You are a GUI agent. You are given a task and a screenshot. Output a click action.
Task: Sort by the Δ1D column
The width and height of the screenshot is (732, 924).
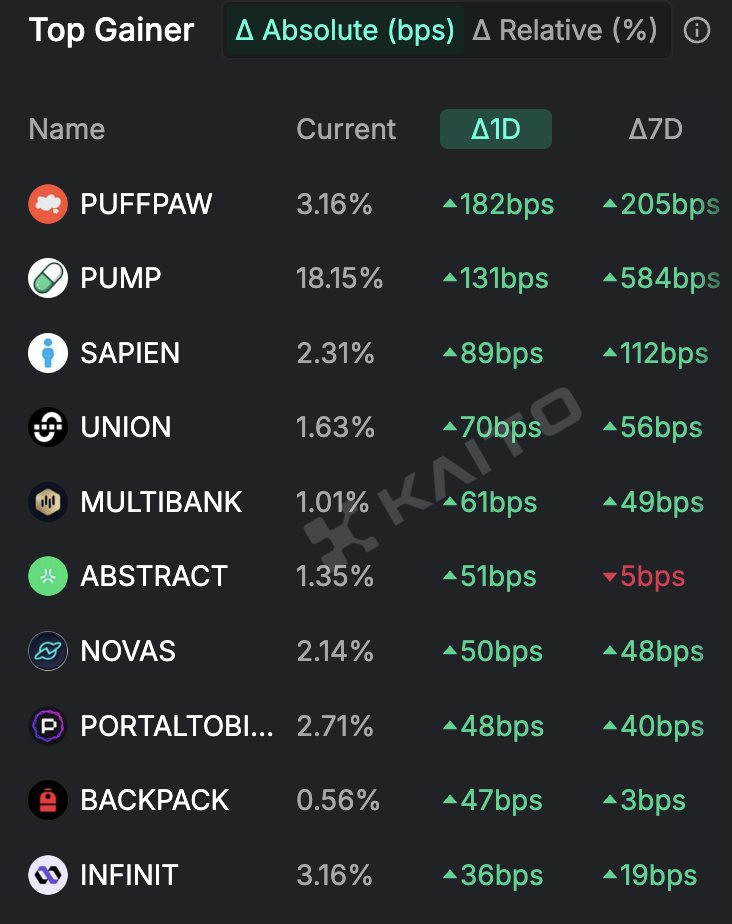tap(496, 129)
